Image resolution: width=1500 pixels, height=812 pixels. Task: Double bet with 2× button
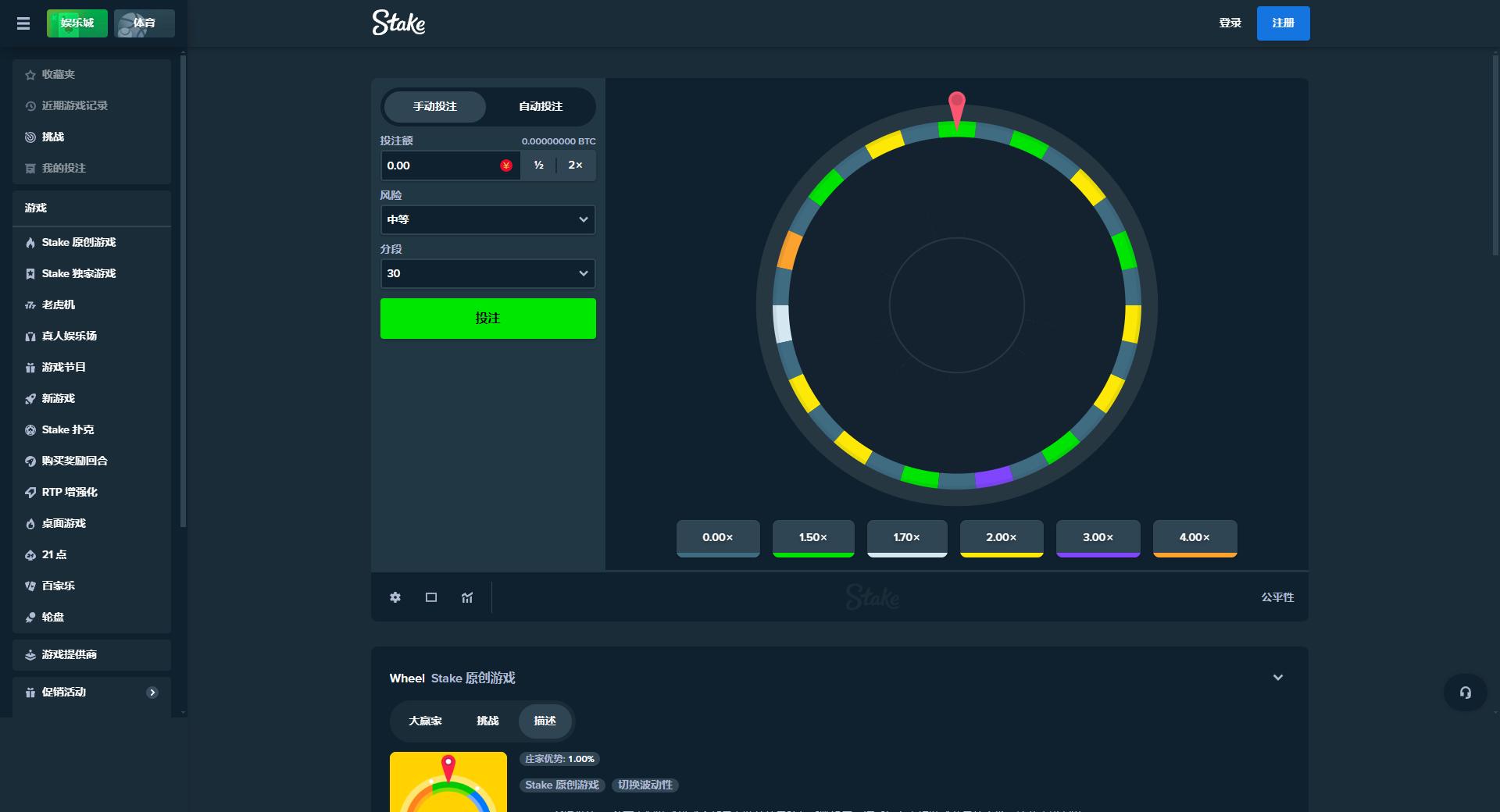coord(575,166)
